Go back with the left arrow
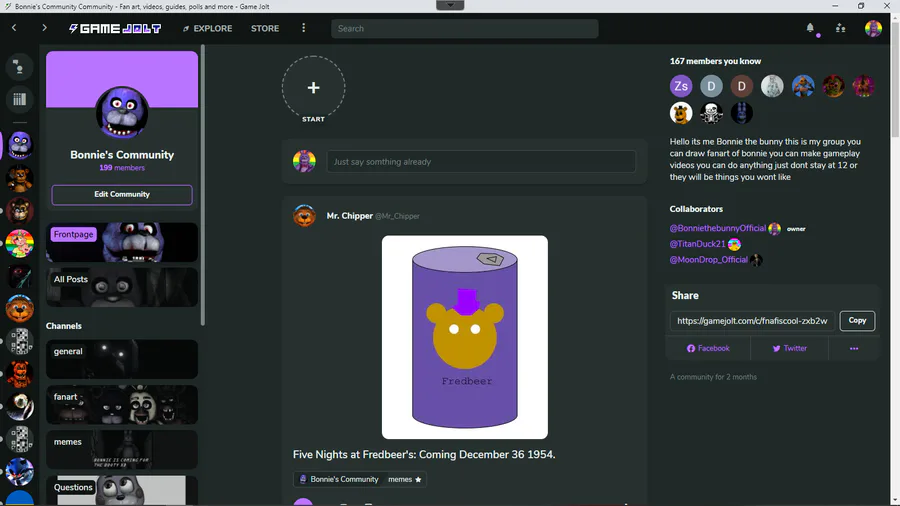Image resolution: width=900 pixels, height=506 pixels. pos(14,28)
